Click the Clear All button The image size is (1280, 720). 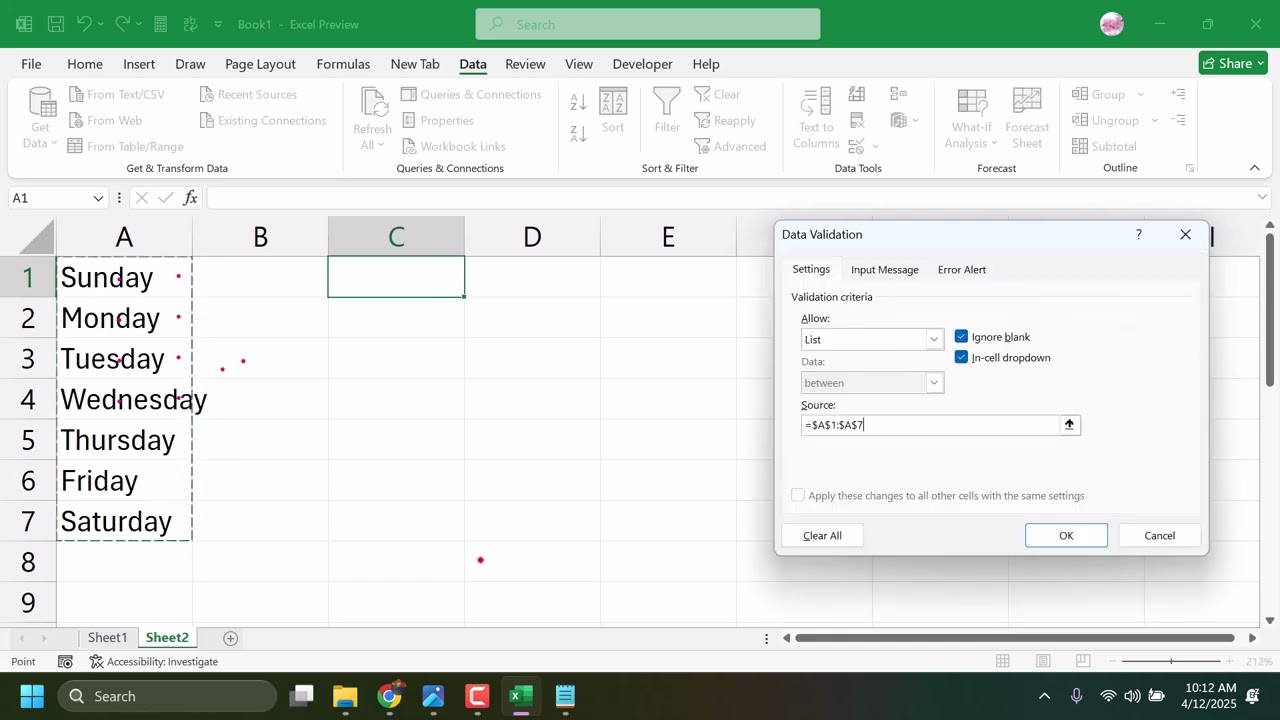coord(822,536)
